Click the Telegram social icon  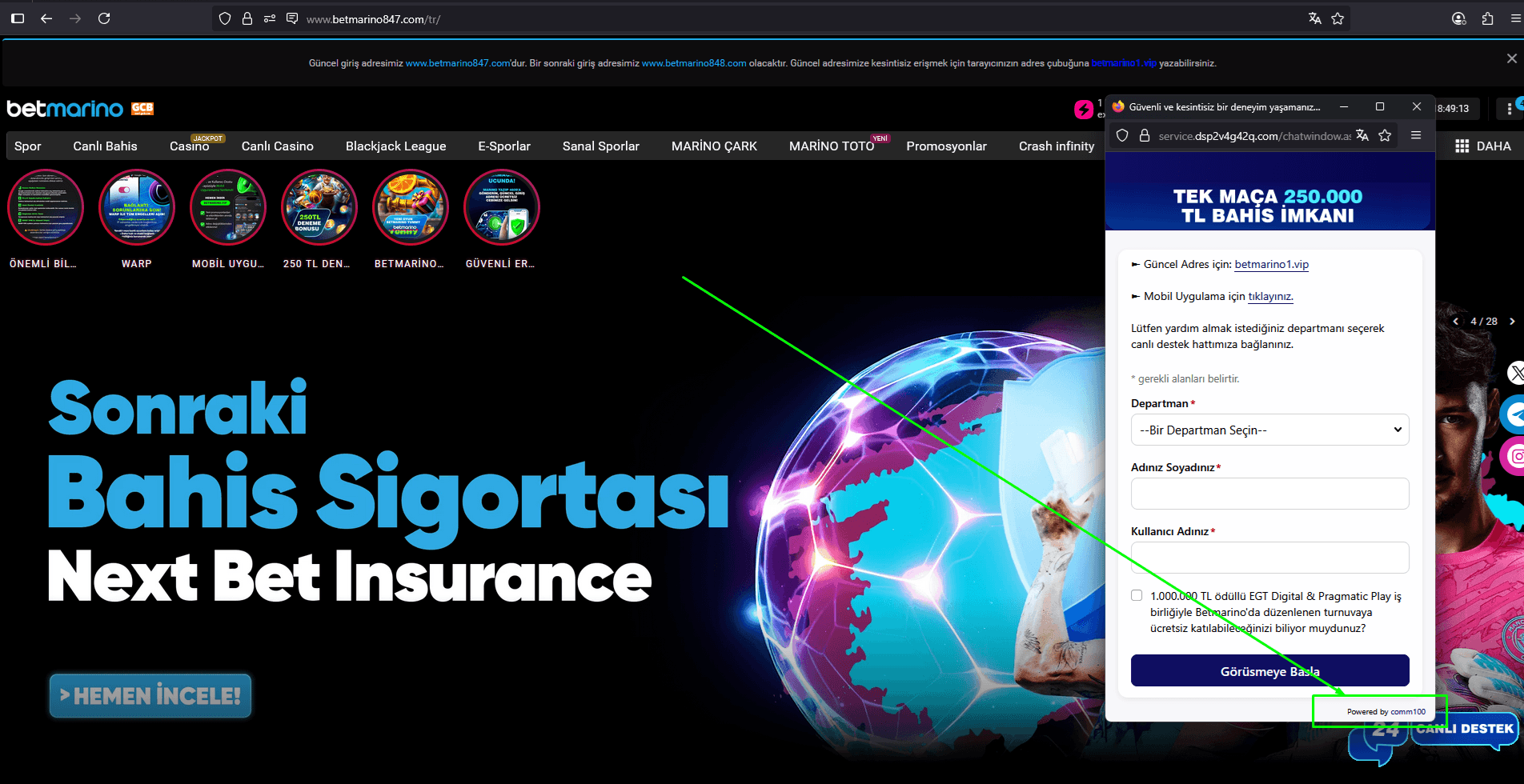click(x=1515, y=414)
